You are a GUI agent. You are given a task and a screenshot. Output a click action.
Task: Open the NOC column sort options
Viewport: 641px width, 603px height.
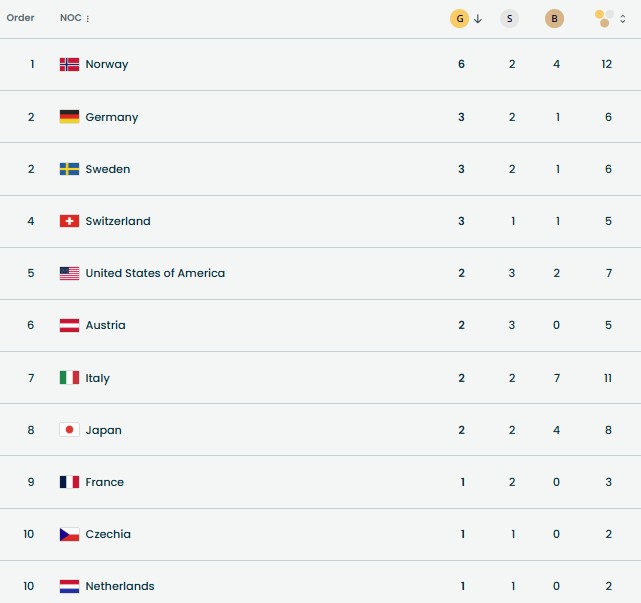(x=88, y=19)
